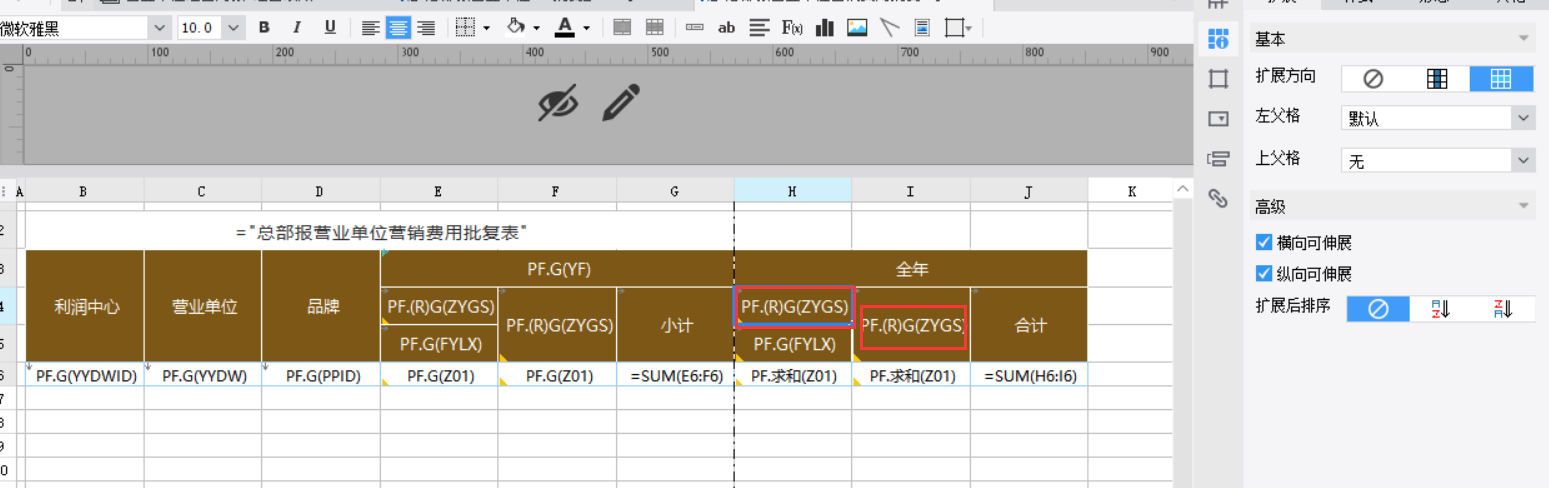Click the pencil edit icon
Screen dimensions: 1549x488
tap(620, 102)
